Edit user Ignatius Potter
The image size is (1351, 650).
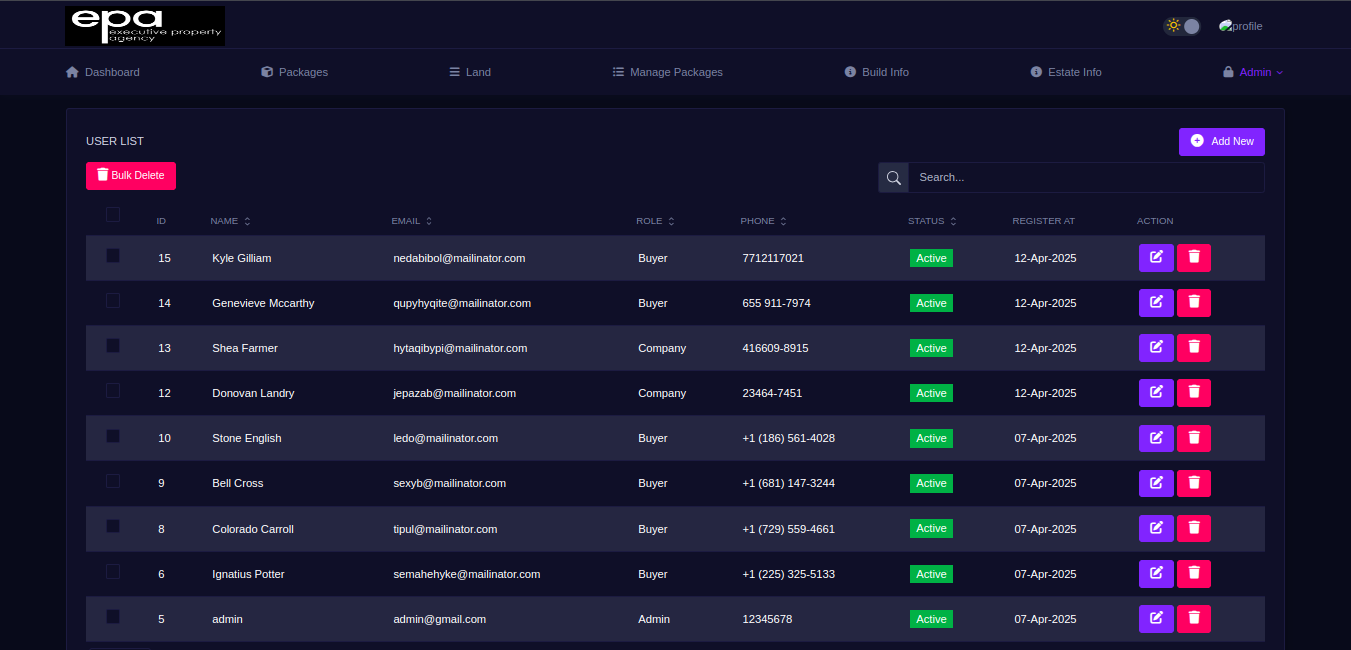[1156, 574]
